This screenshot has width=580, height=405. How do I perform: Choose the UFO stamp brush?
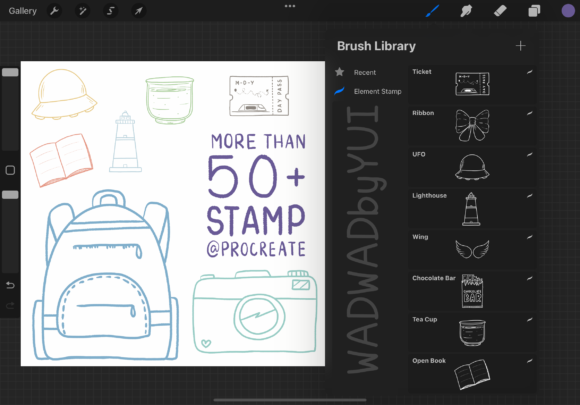(472, 167)
